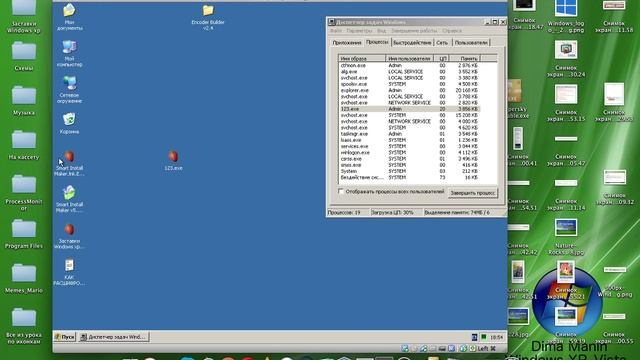
Task: Select the explorer.exe process row
Action: click(409, 90)
